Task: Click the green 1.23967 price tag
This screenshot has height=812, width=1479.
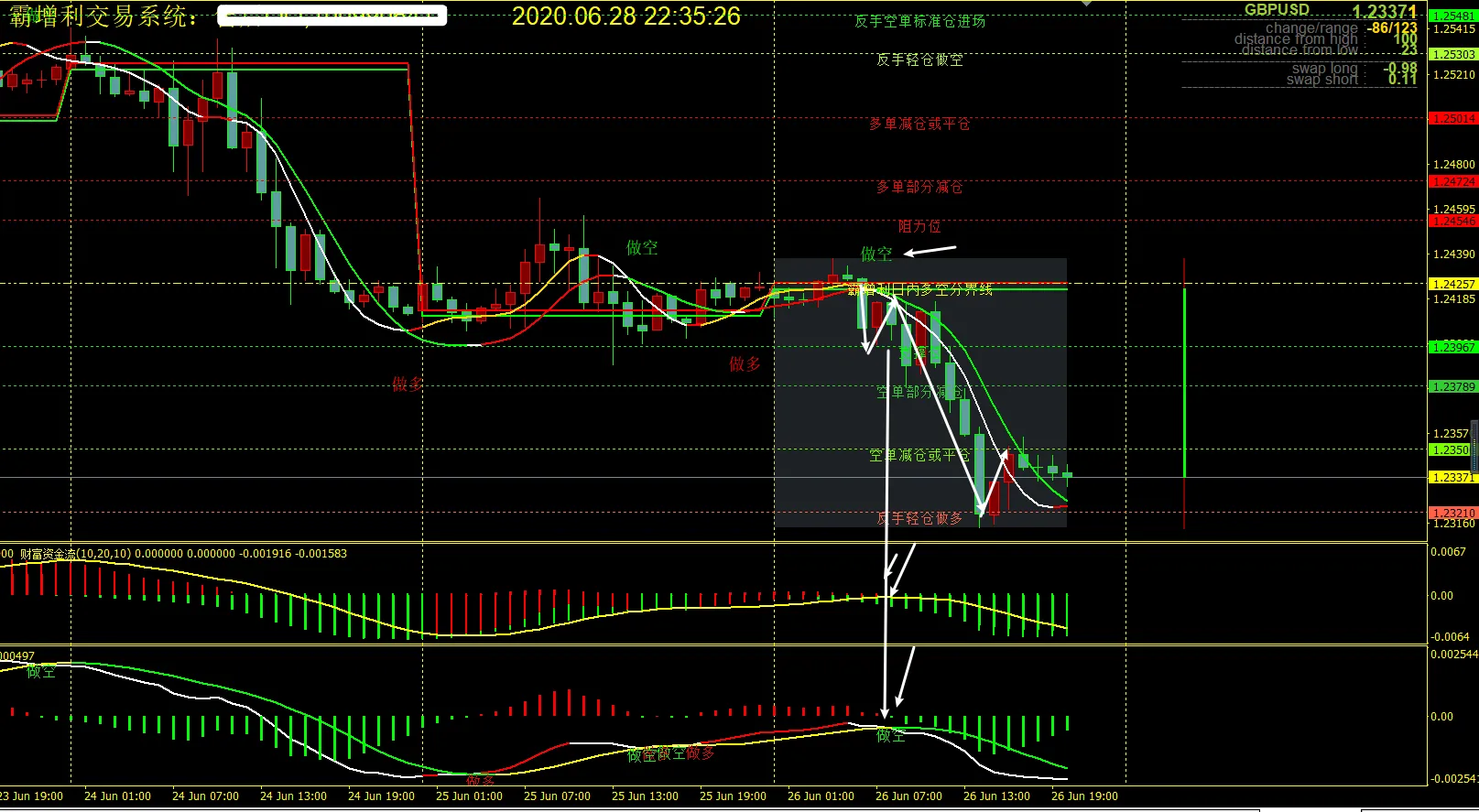Action: click(x=1453, y=347)
